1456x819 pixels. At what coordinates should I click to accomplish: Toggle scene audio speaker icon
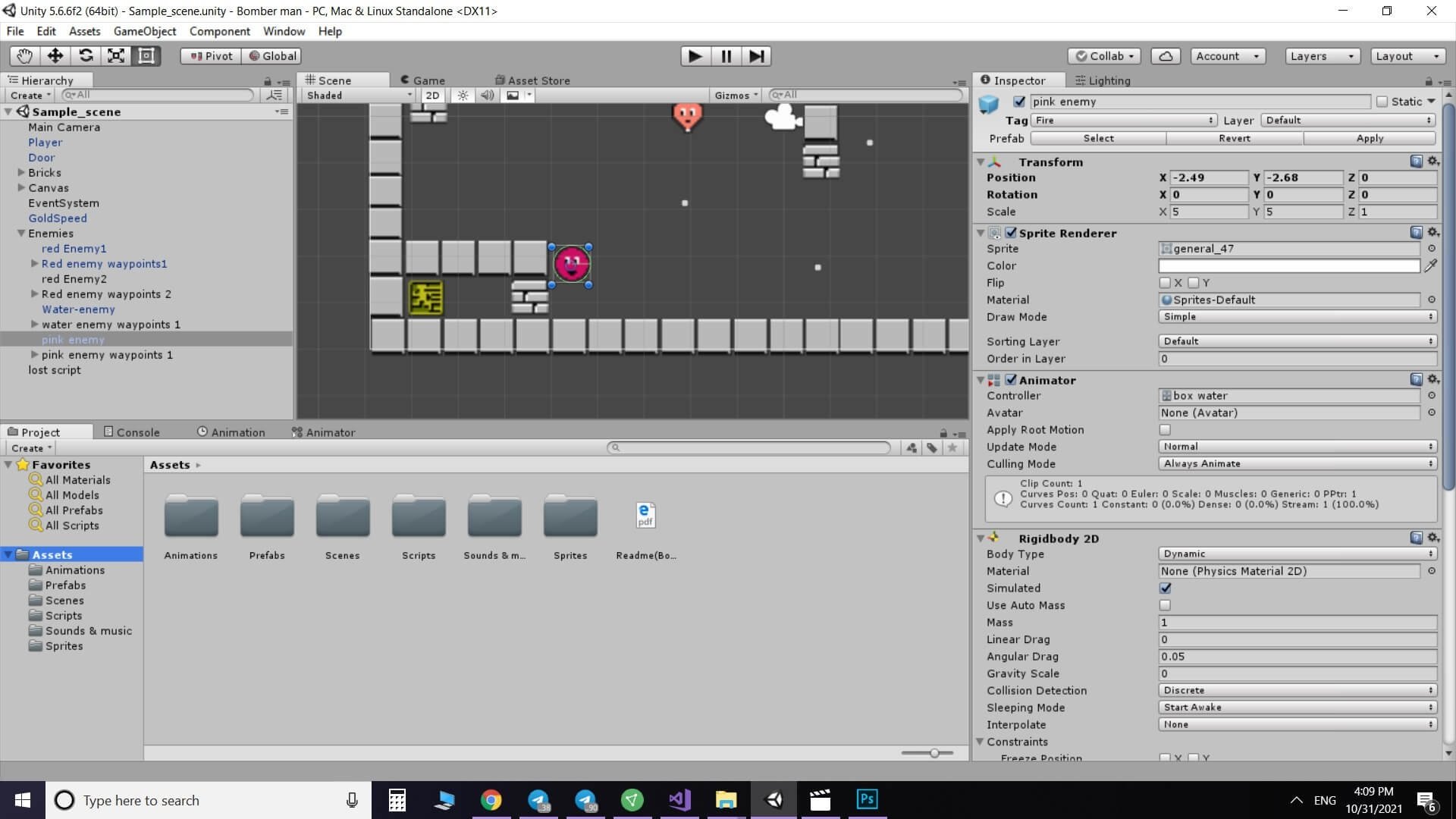pos(488,96)
